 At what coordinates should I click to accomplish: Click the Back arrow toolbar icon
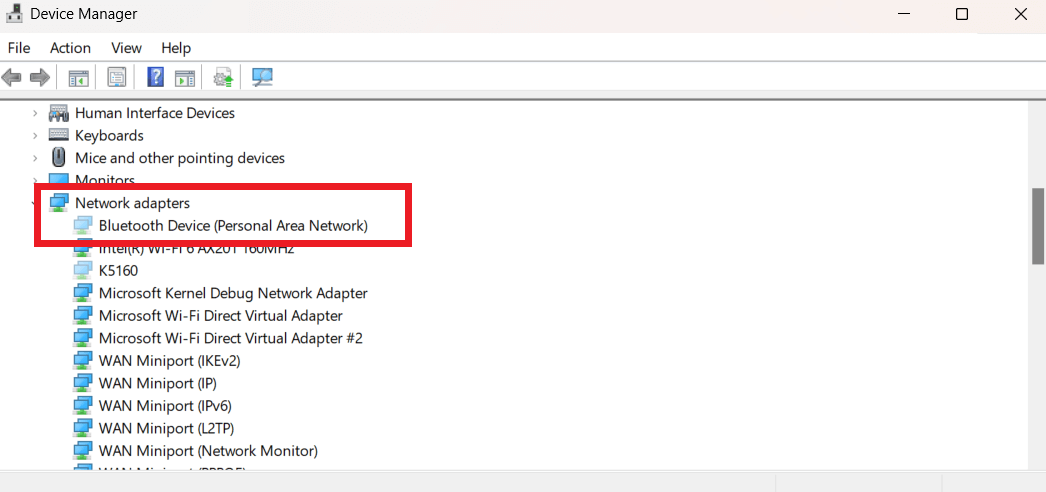11,77
